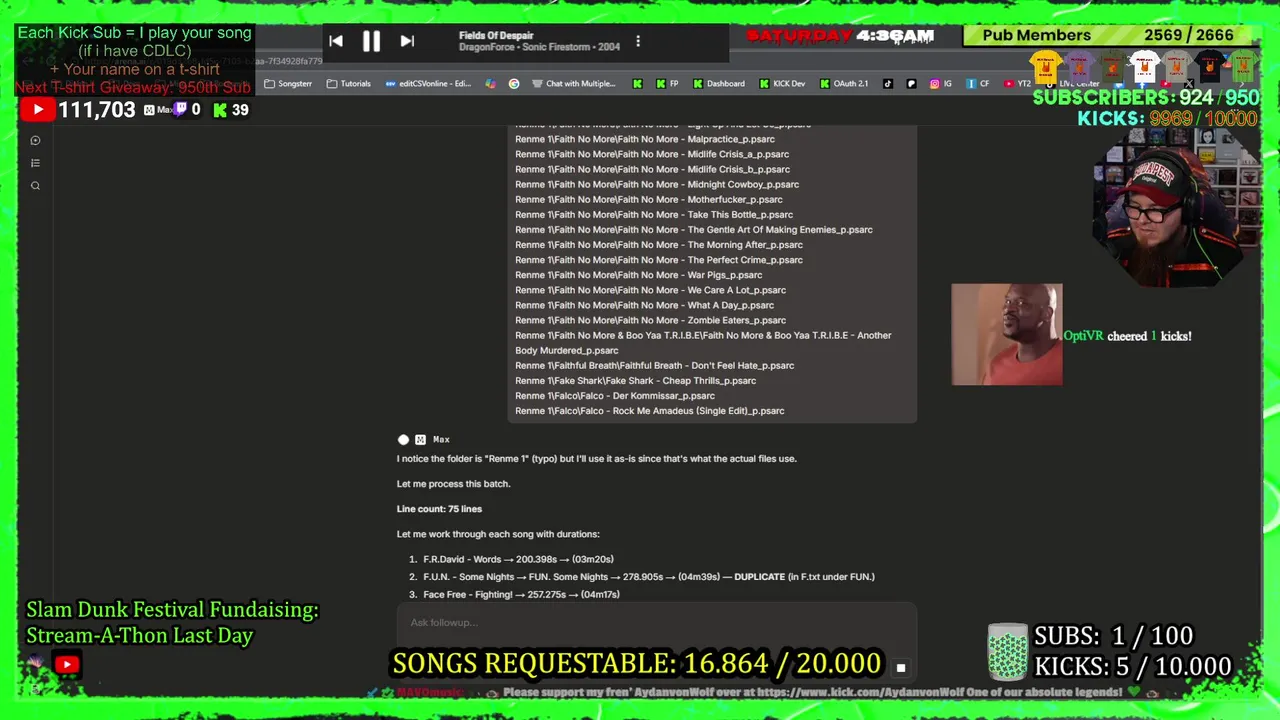This screenshot has height=720, width=1280.
Task: Open the Songsterr bookmark folder
Action: pos(288,84)
